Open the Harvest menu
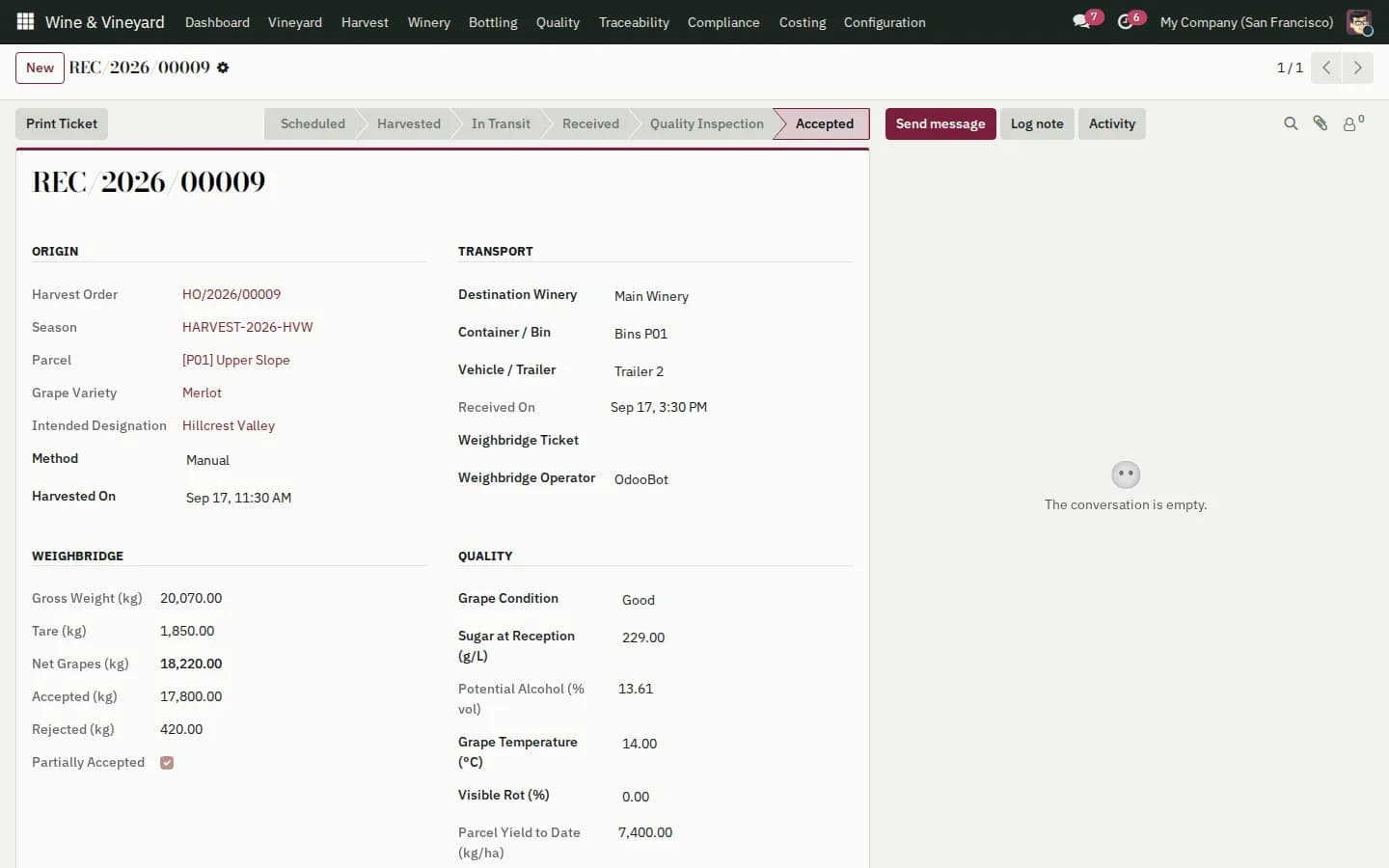Image resolution: width=1389 pixels, height=868 pixels. (365, 22)
